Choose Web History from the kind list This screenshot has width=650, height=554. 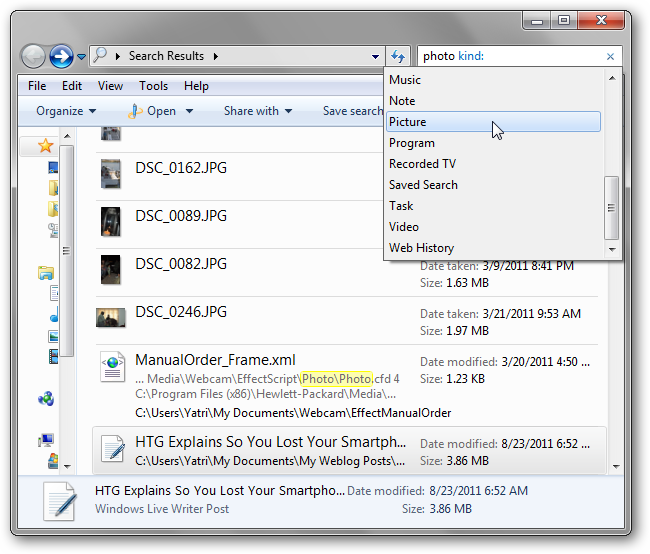click(x=493, y=248)
